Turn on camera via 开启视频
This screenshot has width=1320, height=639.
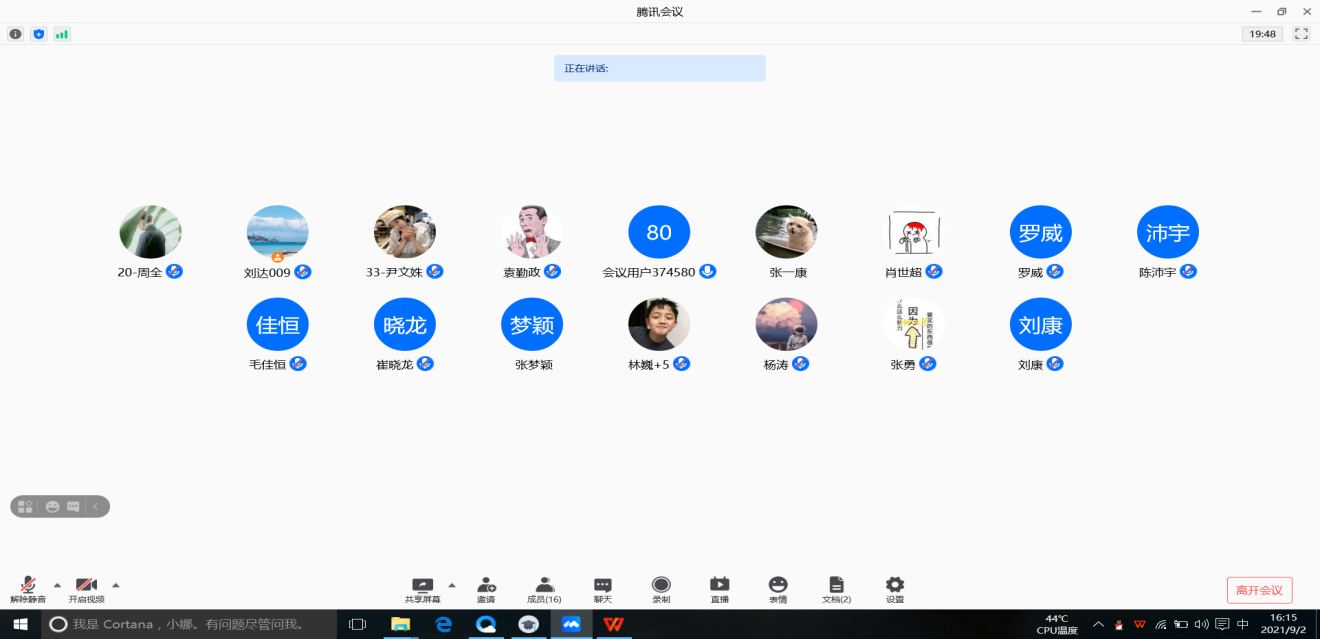[86, 588]
